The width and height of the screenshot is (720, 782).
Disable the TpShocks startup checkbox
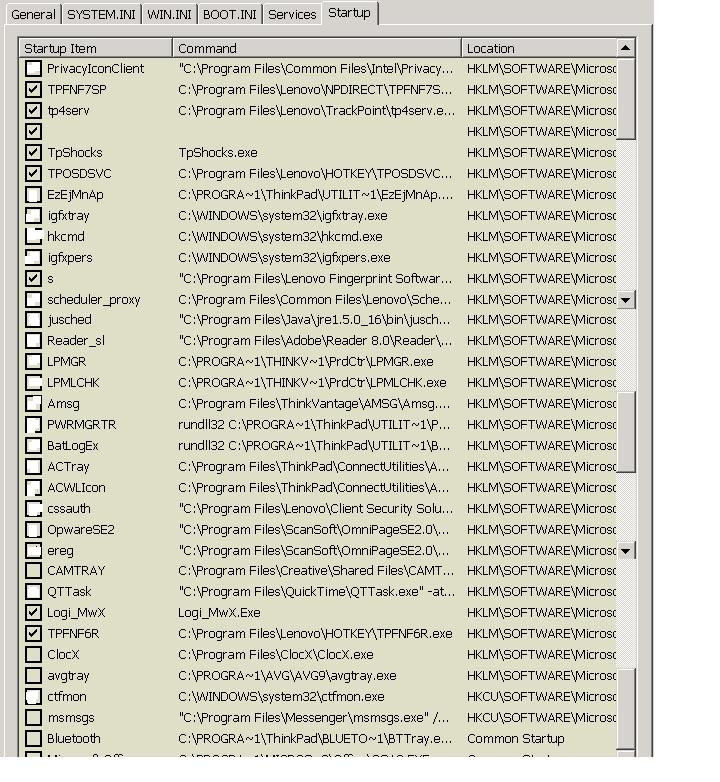(33, 152)
